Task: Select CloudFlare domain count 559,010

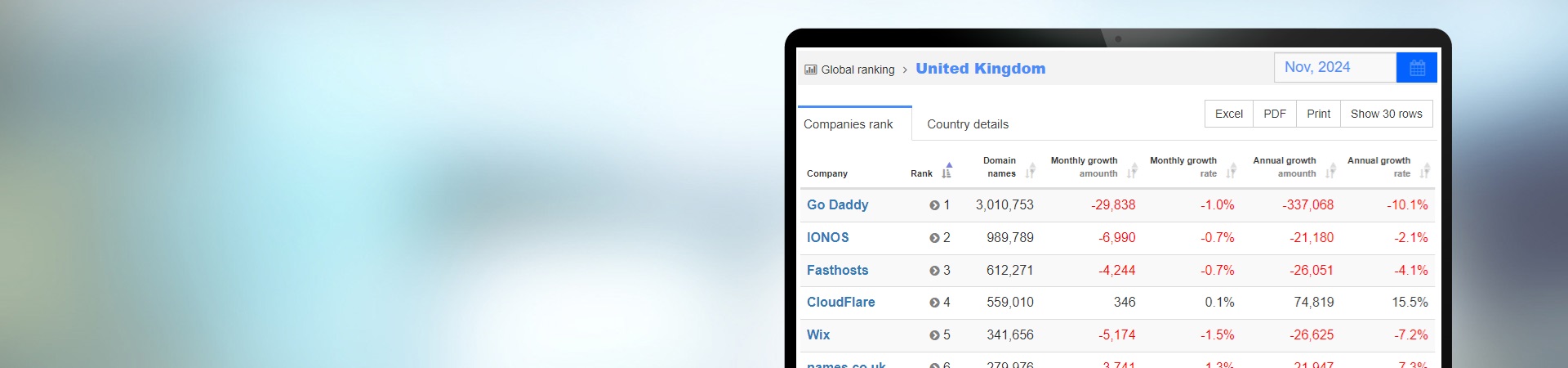Action: coord(1010,303)
